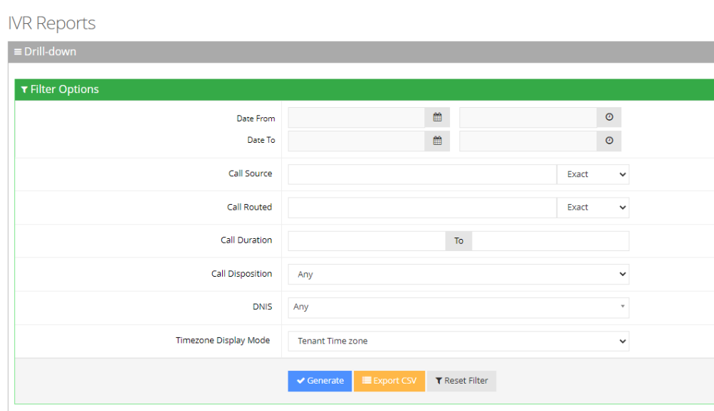Focus the Call Routed text field
714x411 pixels.
(421, 208)
